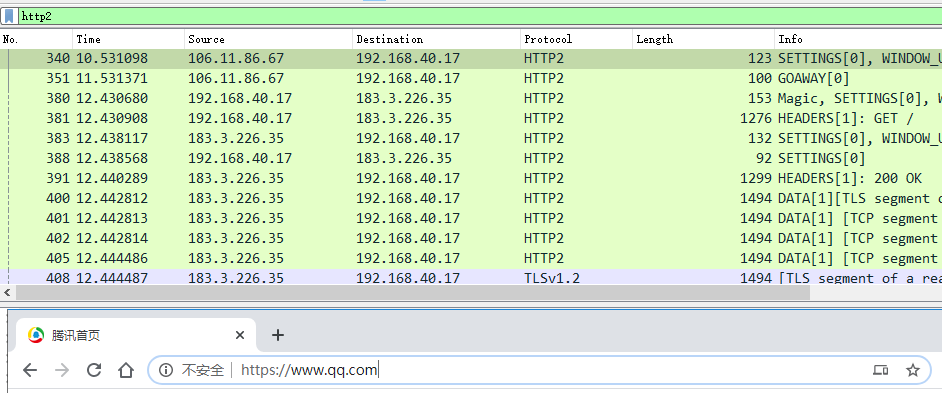Select packet 388 with length 92
Screen dimensions: 942x393
pyautogui.click(x=471, y=158)
